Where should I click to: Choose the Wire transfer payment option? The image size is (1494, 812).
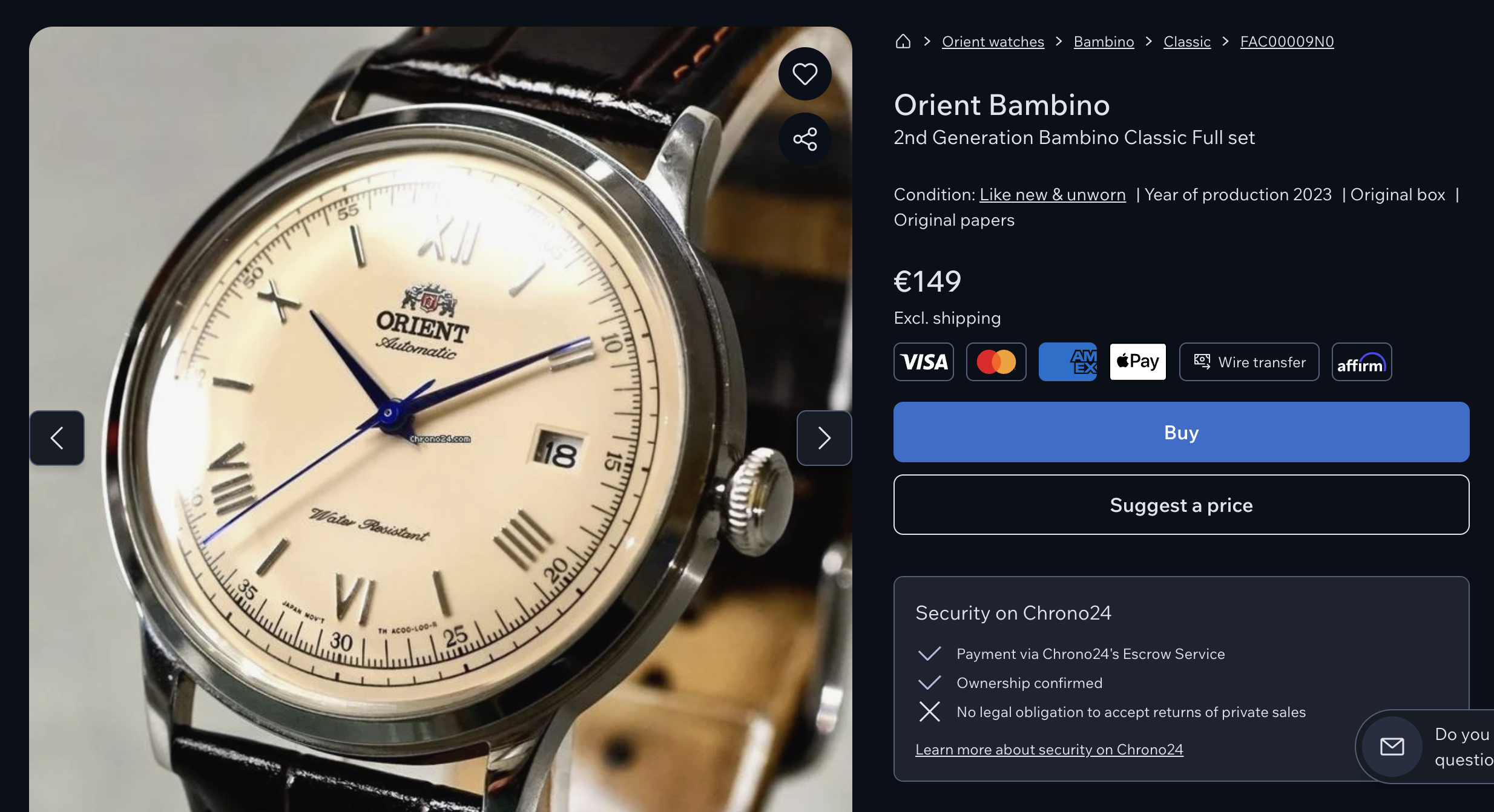[1249, 362]
